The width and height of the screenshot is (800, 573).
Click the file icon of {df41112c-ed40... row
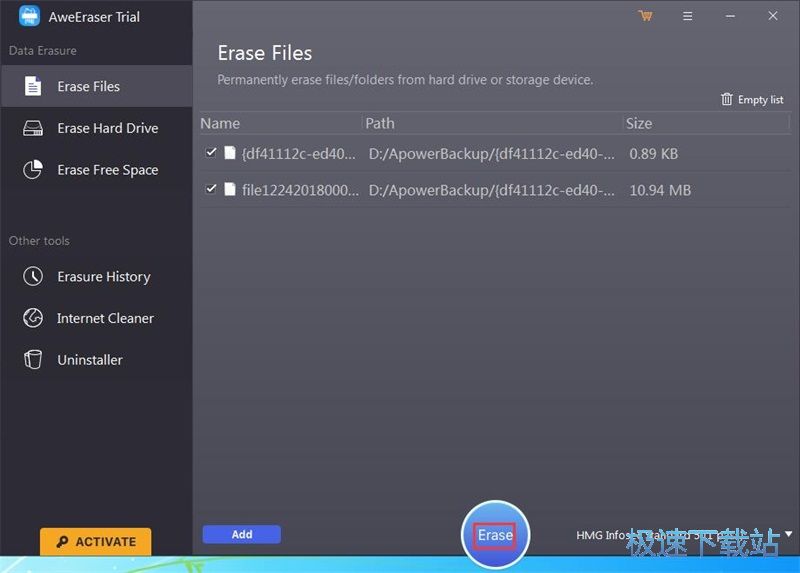click(230, 153)
